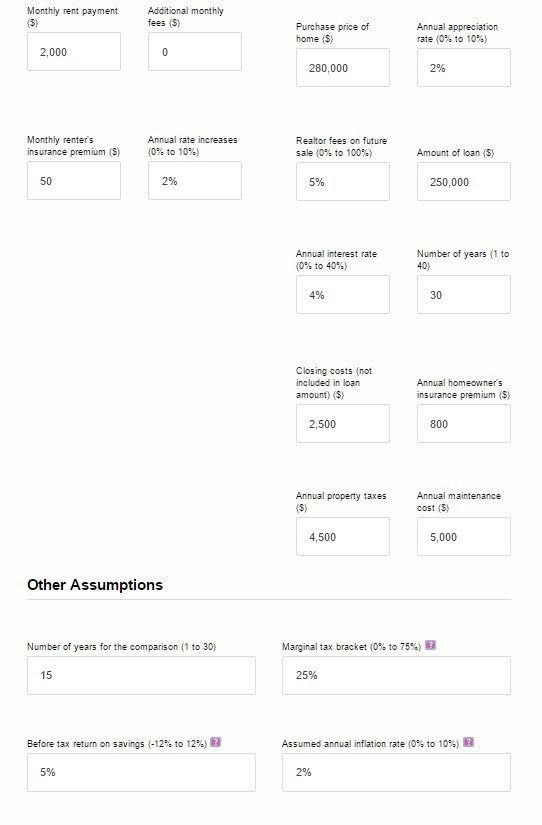Image resolution: width=542 pixels, height=825 pixels.
Task: Select the Annual appreciation rate field
Action: pos(464,67)
